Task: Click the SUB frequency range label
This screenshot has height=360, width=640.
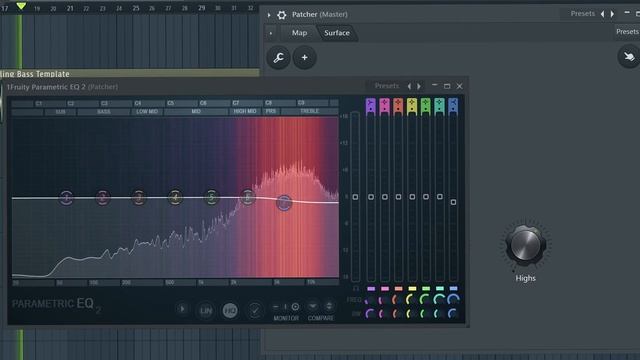Action: pyautogui.click(x=60, y=111)
